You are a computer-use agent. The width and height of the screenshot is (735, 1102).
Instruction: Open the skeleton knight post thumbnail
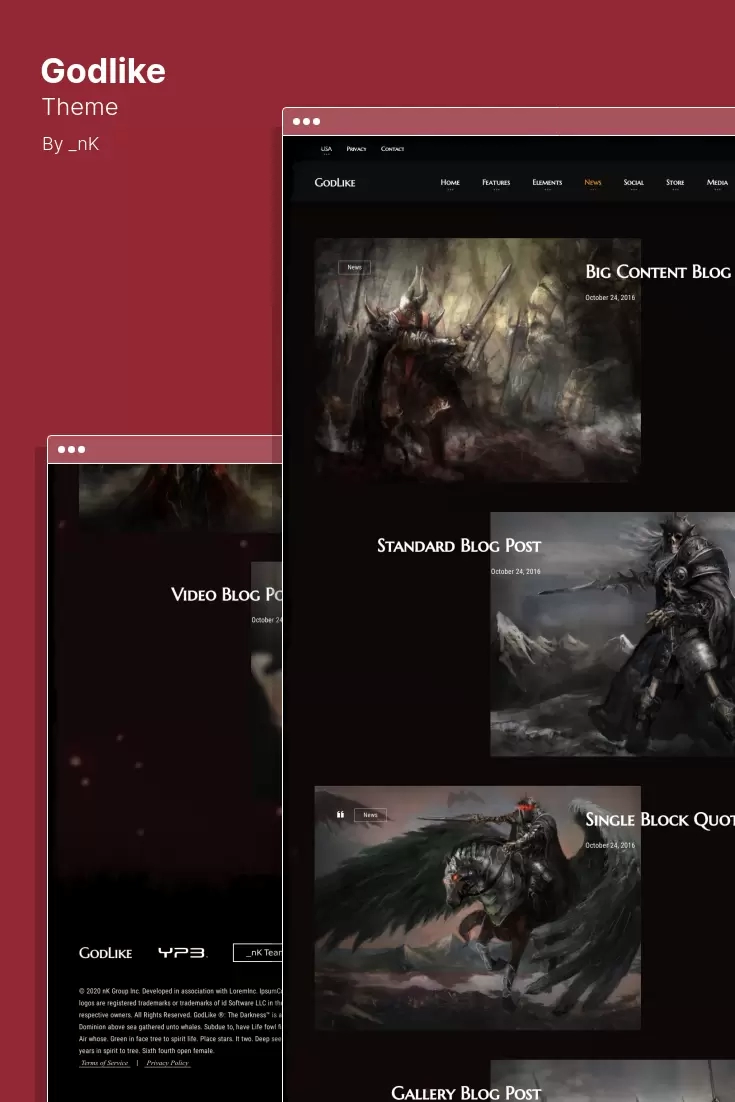tap(612, 634)
